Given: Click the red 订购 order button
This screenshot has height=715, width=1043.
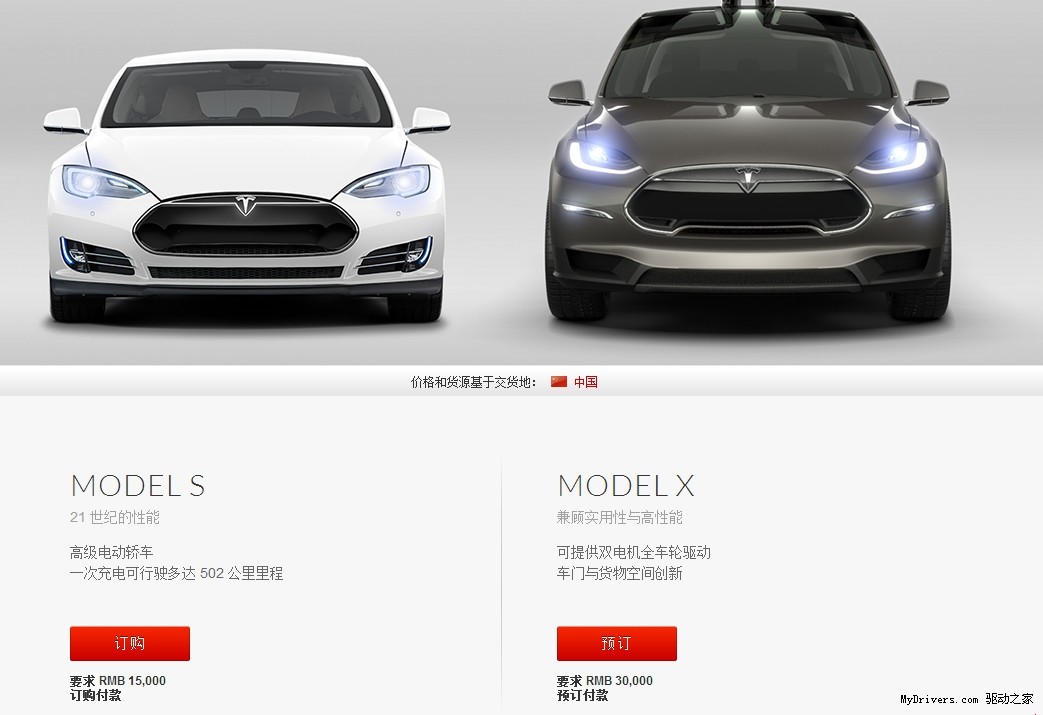Looking at the screenshot, I should click(130, 643).
